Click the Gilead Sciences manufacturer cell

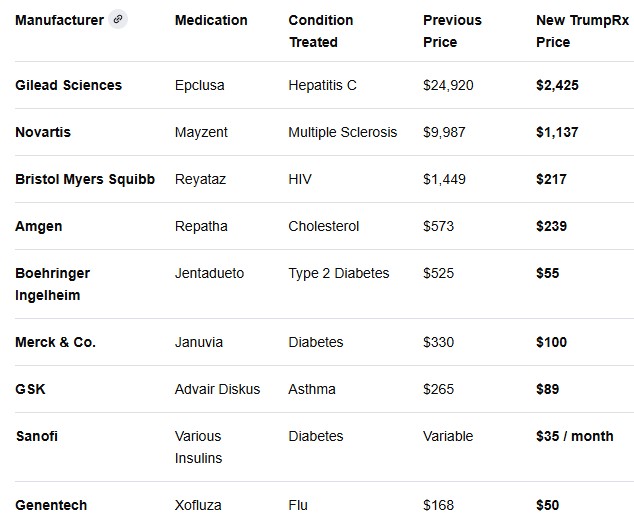(68, 85)
